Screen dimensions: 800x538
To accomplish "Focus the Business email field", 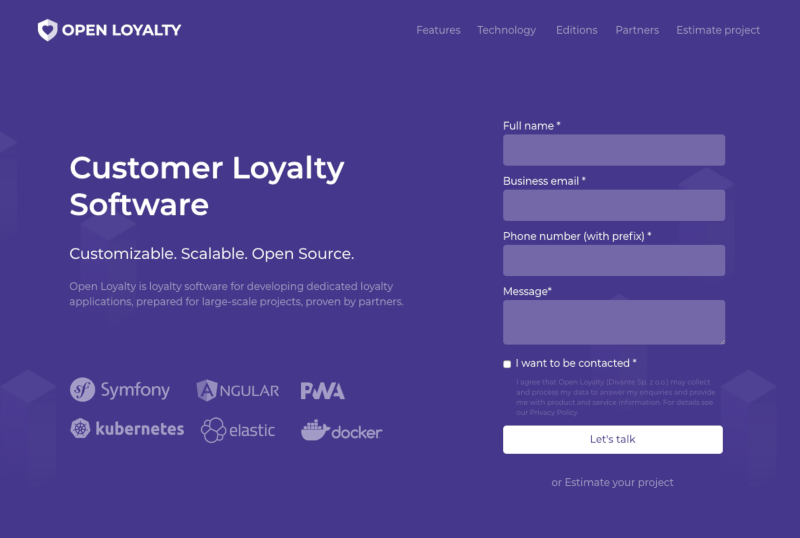I will coord(614,205).
